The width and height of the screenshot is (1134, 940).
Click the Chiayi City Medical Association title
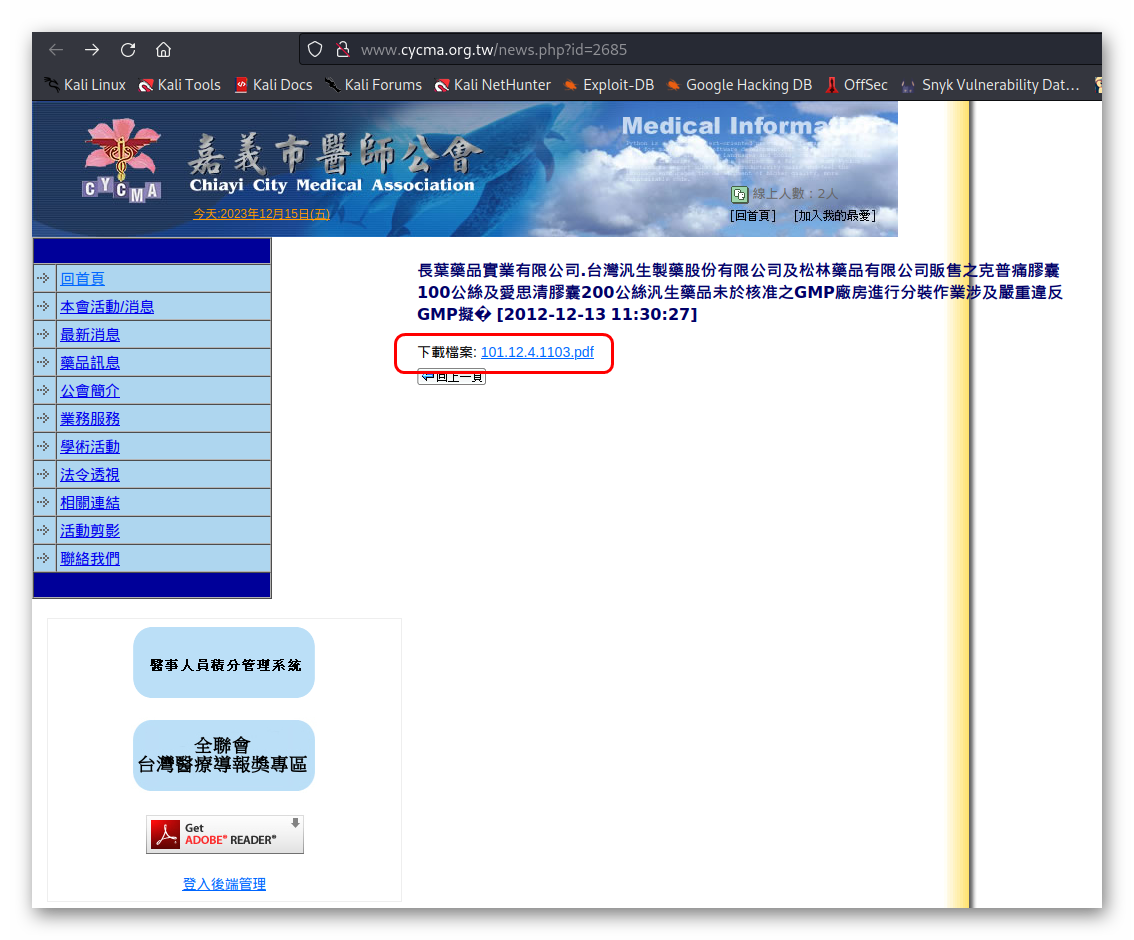pyautogui.click(x=332, y=185)
